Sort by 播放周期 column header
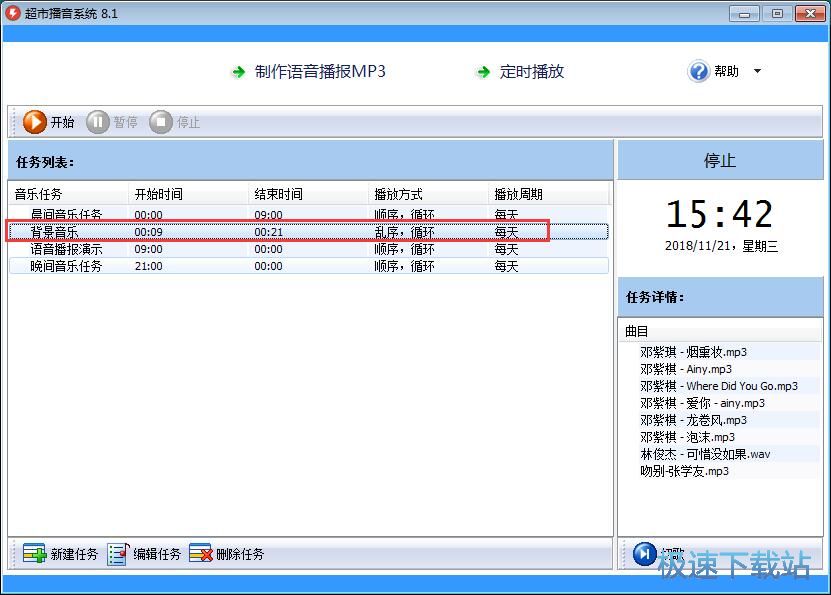 point(548,194)
